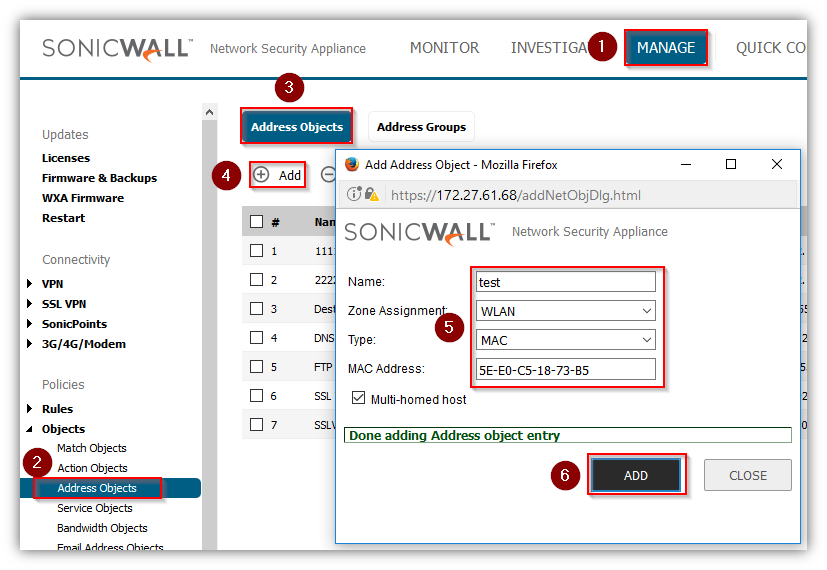Image resolution: width=827 pixels, height=570 pixels.
Task: Open the MONITOR top menu
Action: point(444,48)
